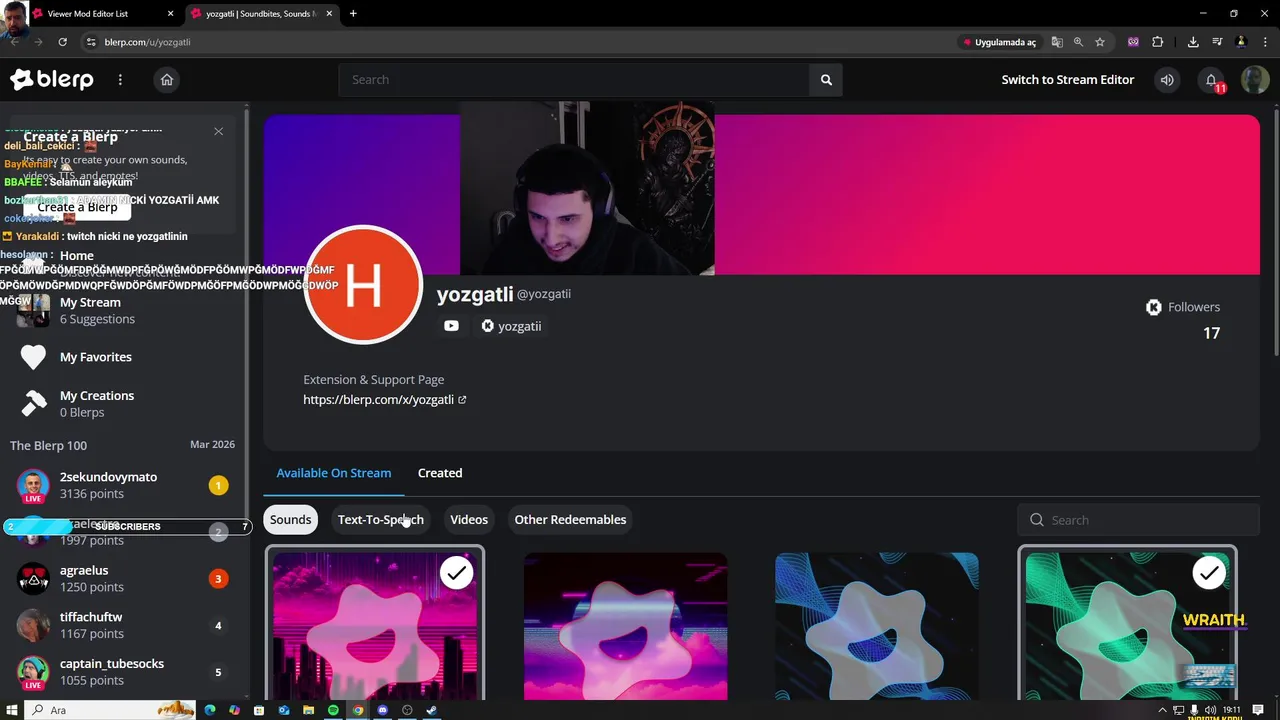The image size is (1280, 720).
Task: Submit search with the magnifier button
Action: pos(826,80)
